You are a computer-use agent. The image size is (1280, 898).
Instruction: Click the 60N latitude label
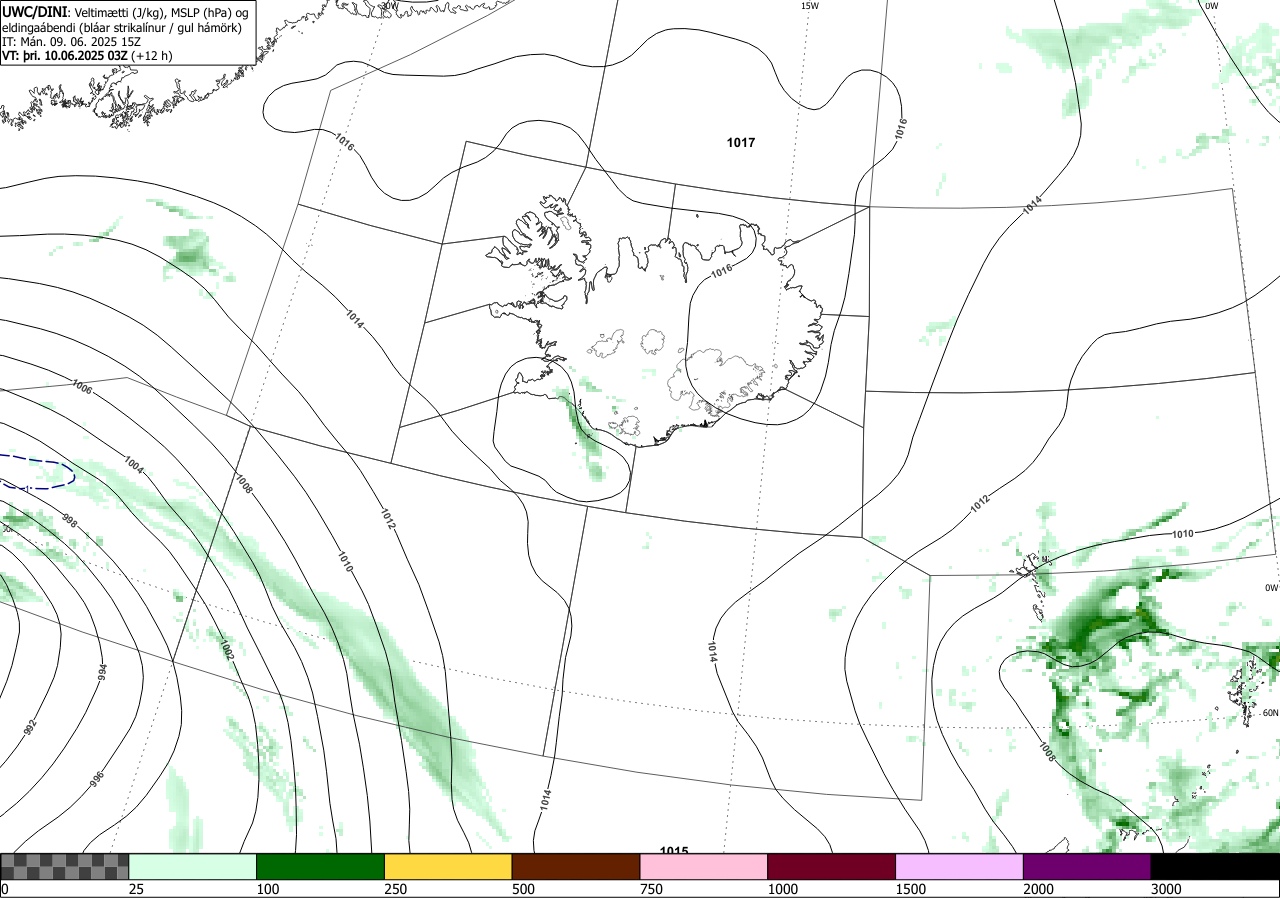coord(1271,713)
